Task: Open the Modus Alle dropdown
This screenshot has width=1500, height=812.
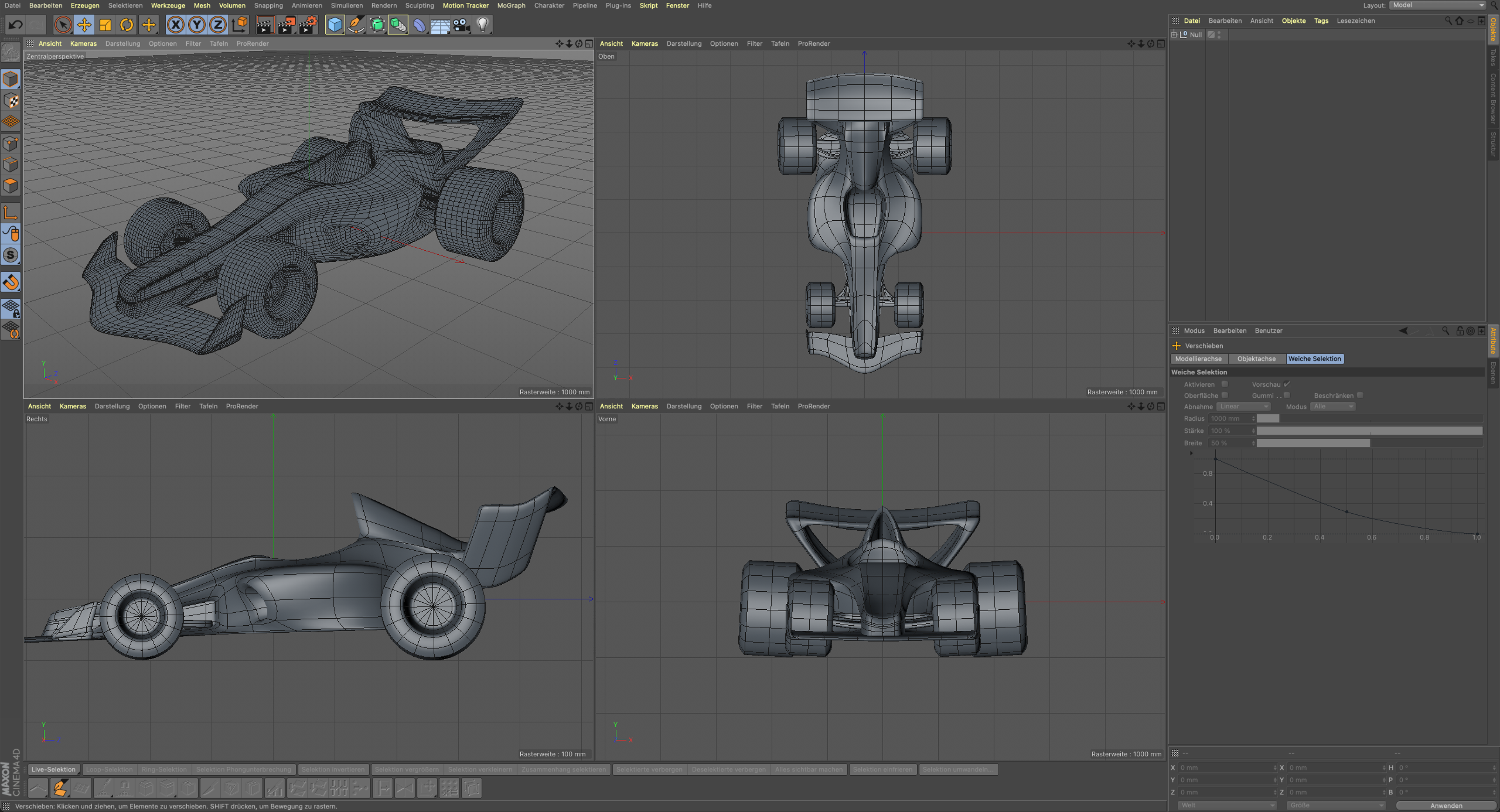Action: click(x=1333, y=406)
